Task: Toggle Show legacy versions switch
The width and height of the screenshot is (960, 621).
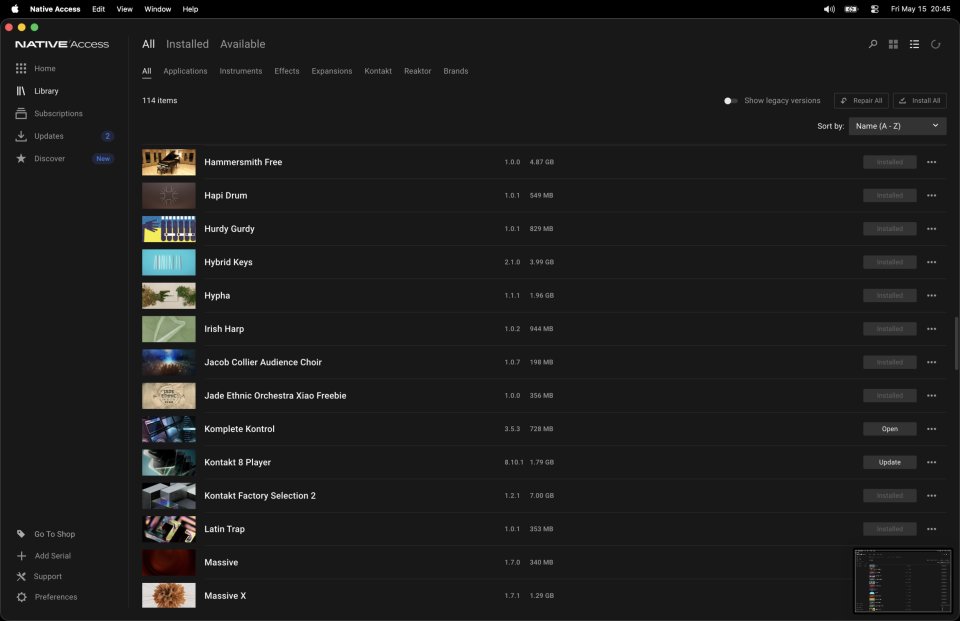Action: tap(730, 100)
